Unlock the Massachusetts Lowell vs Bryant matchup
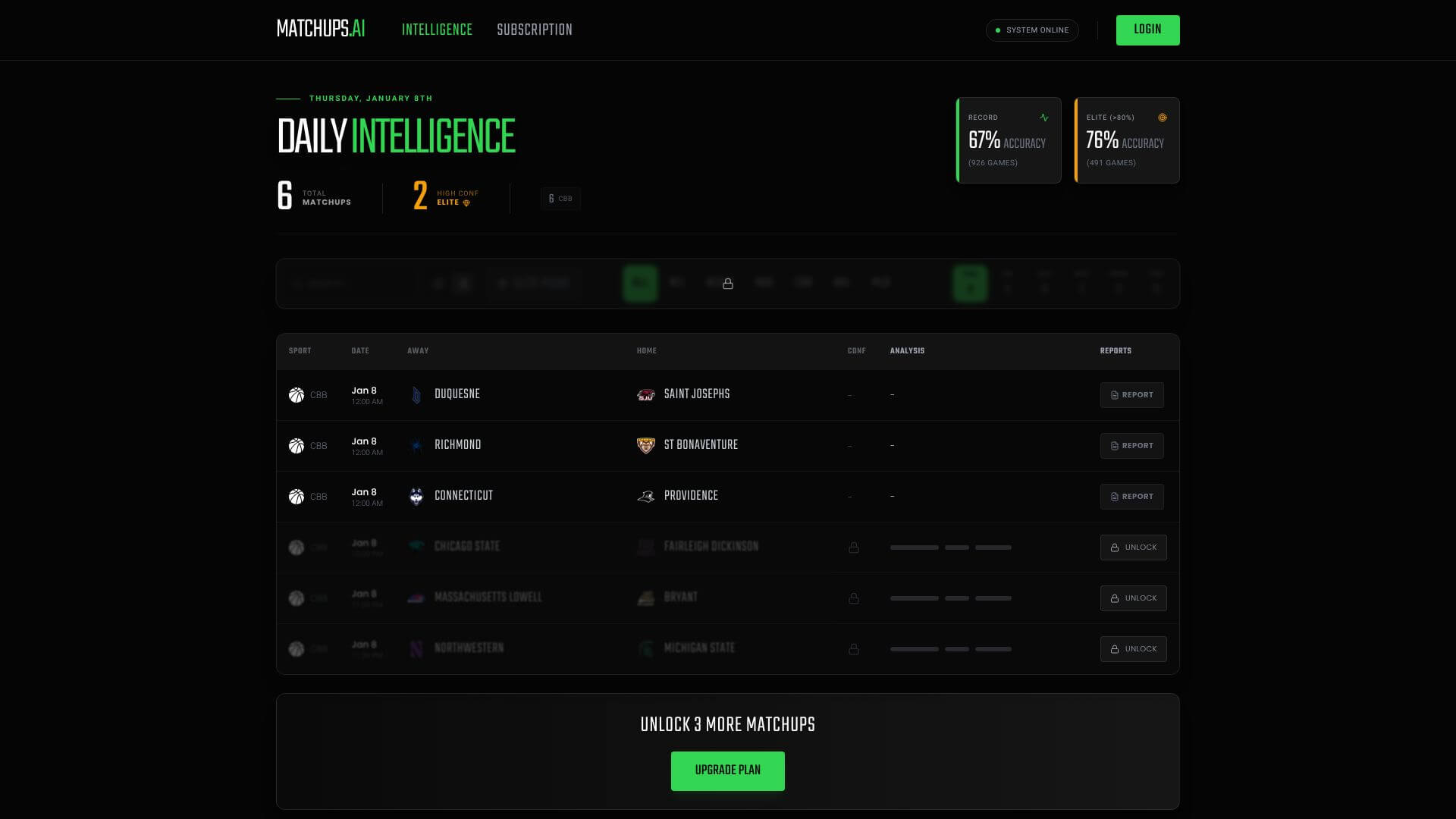Viewport: 1456px width, 819px height. (x=1133, y=598)
